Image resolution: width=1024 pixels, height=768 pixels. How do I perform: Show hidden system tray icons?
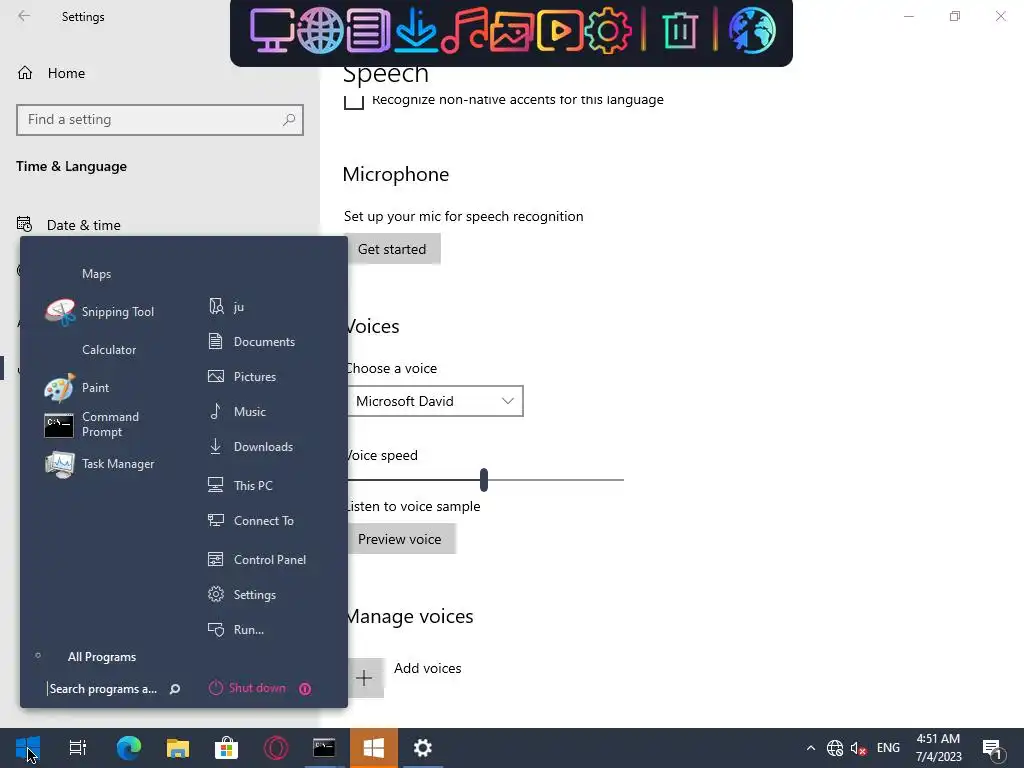[810, 748]
